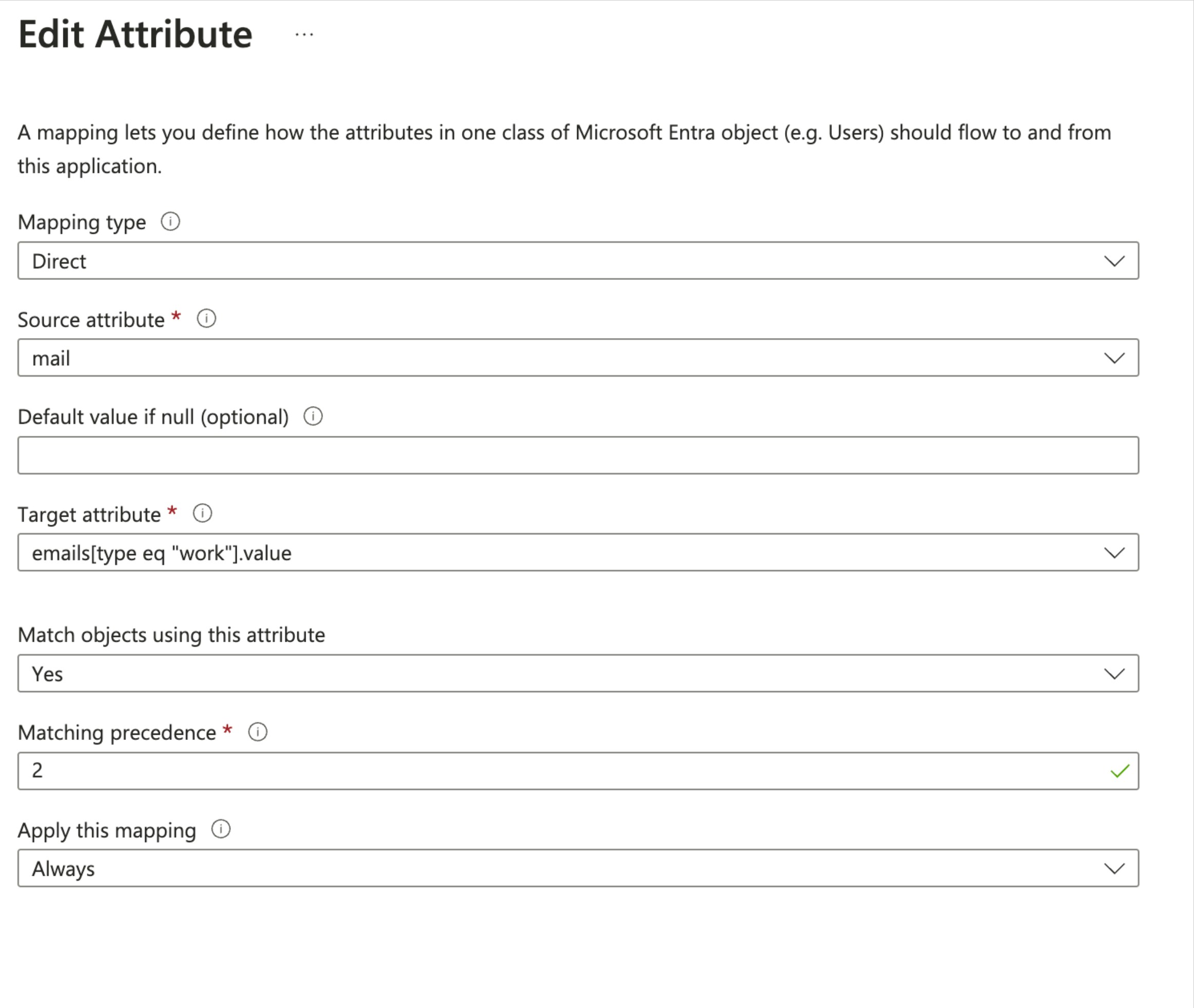Select the mail source attribute text

pos(52,358)
